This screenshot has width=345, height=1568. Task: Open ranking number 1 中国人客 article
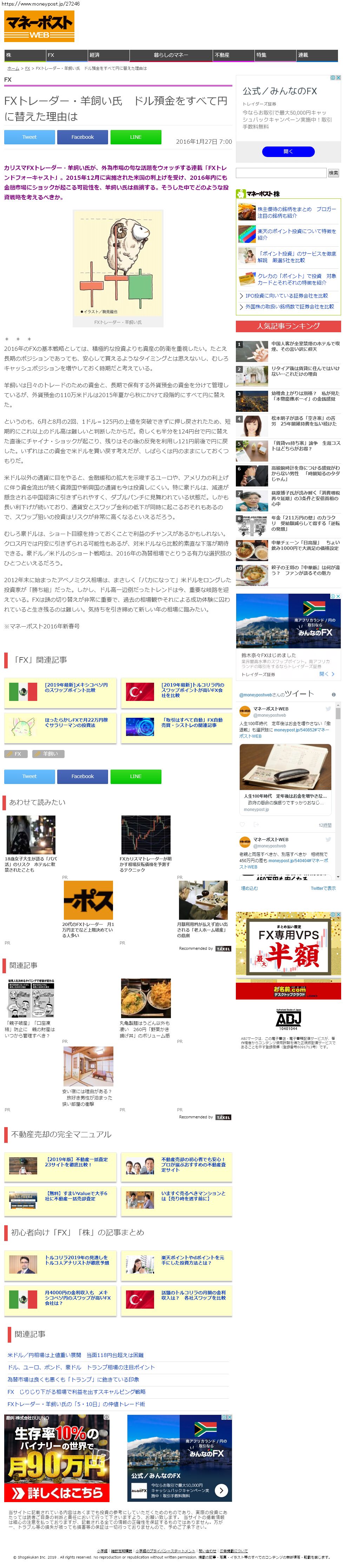point(288,351)
